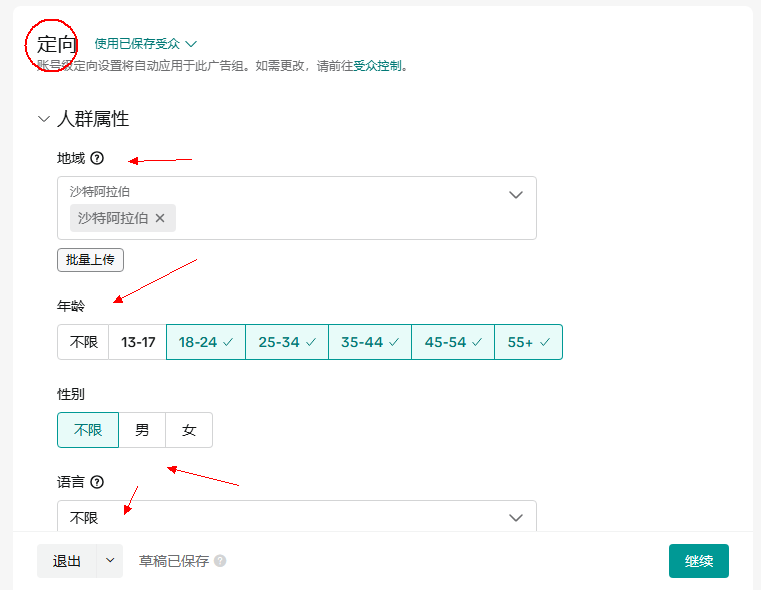The width and height of the screenshot is (761, 590).
Task: Click the help icon beside 草稿已保存
Action: (x=220, y=561)
